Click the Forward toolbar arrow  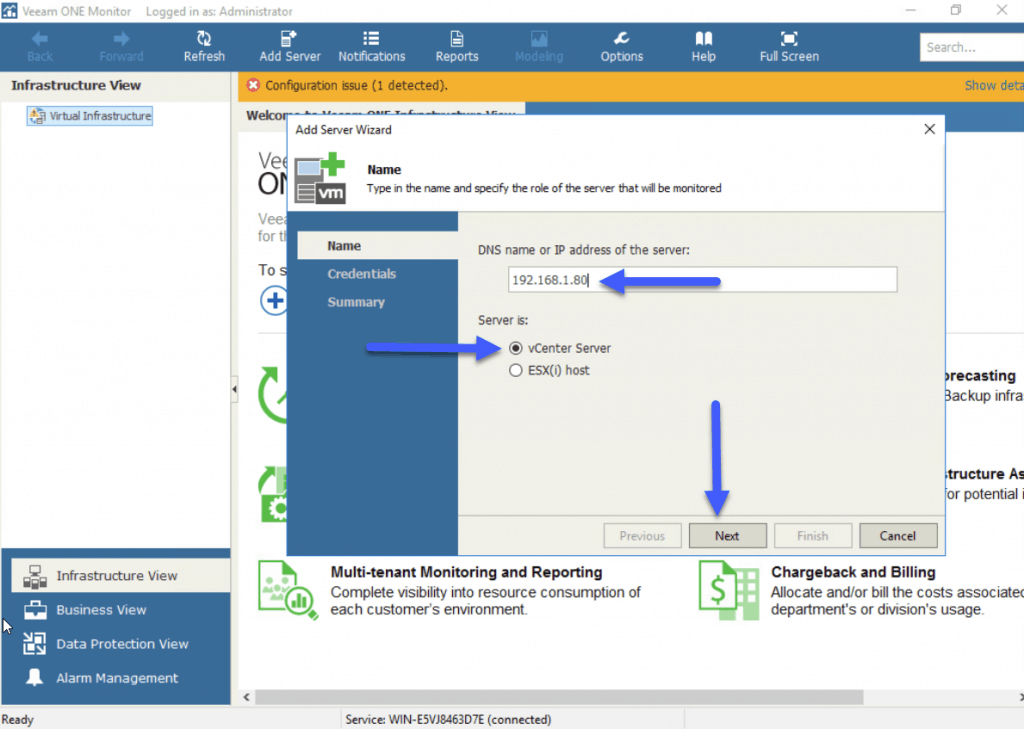click(x=121, y=47)
